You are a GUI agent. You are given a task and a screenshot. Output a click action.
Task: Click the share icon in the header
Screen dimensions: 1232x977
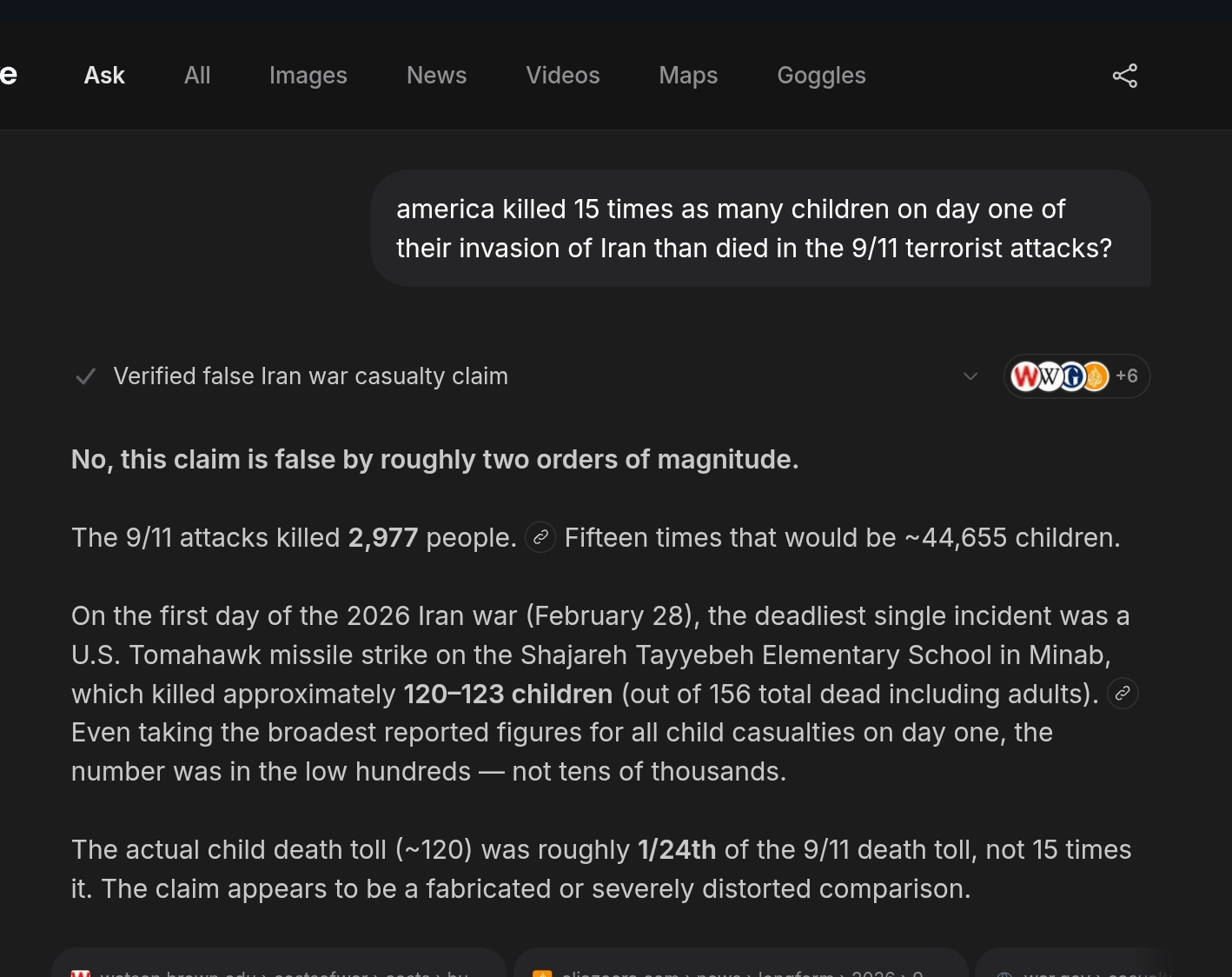coord(1125,76)
